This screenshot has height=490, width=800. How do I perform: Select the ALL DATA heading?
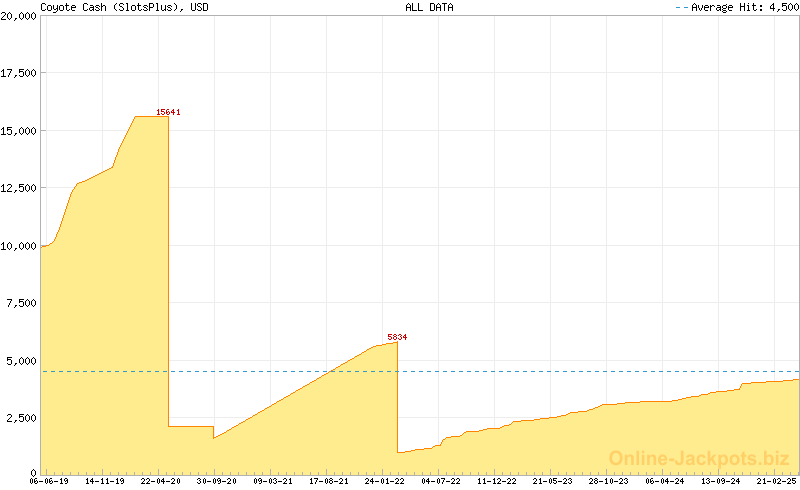click(429, 7)
